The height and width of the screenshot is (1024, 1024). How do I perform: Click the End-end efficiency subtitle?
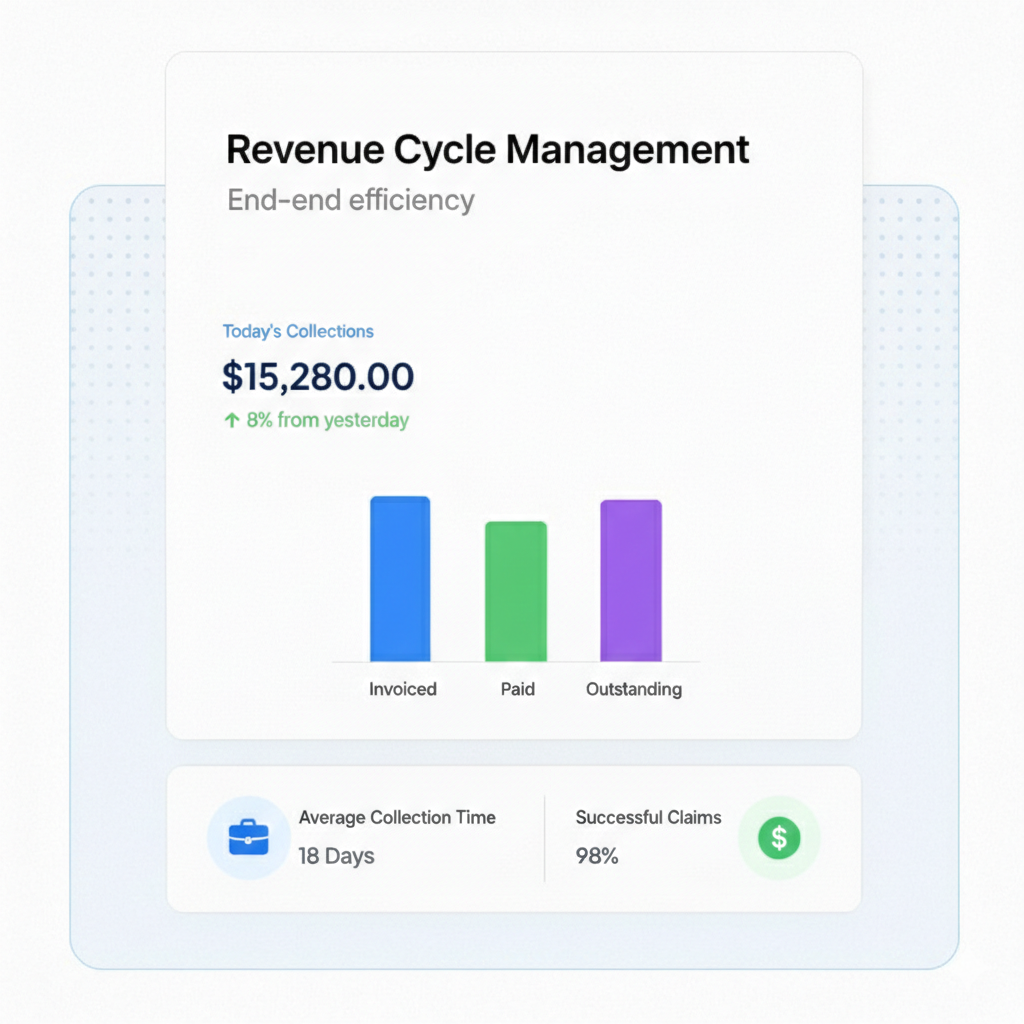pos(351,200)
